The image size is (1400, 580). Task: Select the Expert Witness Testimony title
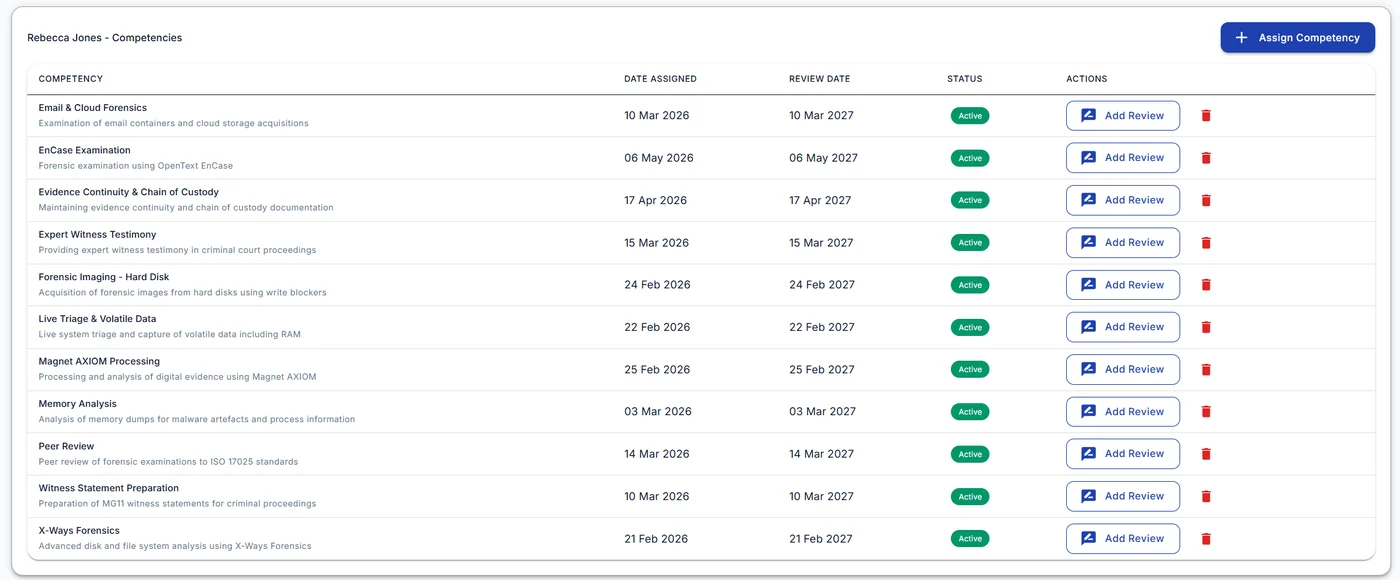(x=97, y=234)
